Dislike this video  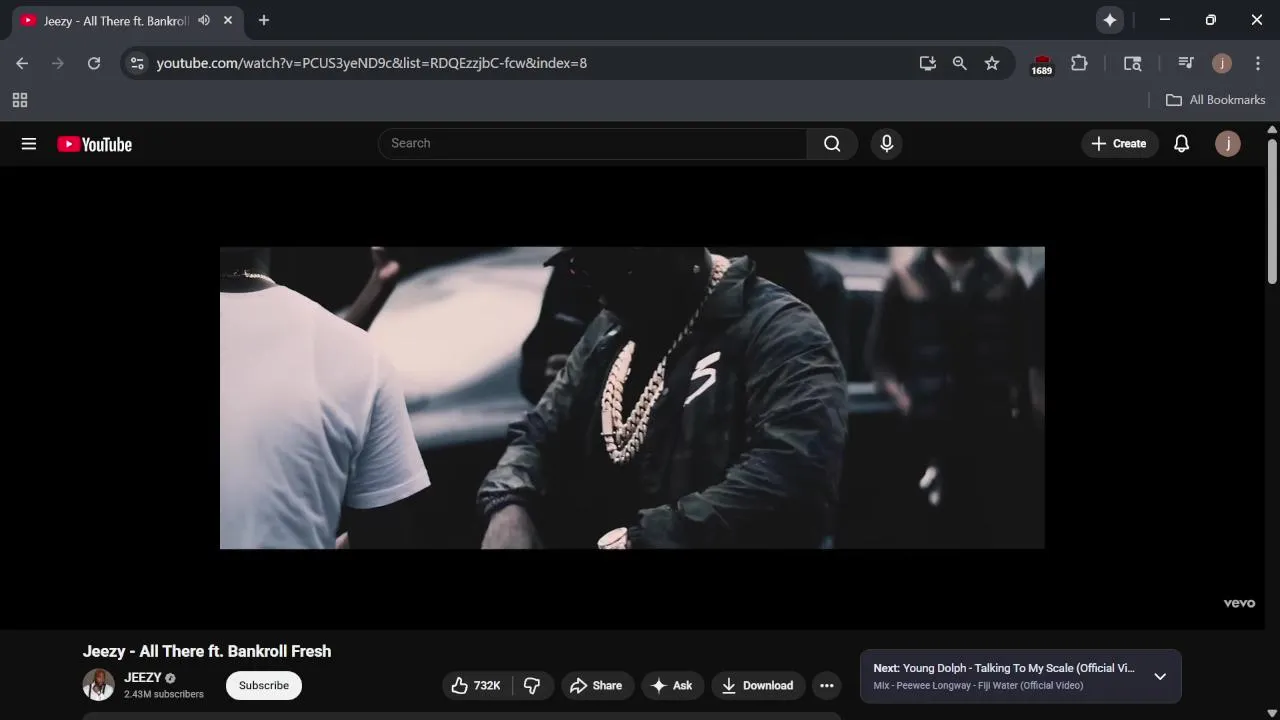533,685
